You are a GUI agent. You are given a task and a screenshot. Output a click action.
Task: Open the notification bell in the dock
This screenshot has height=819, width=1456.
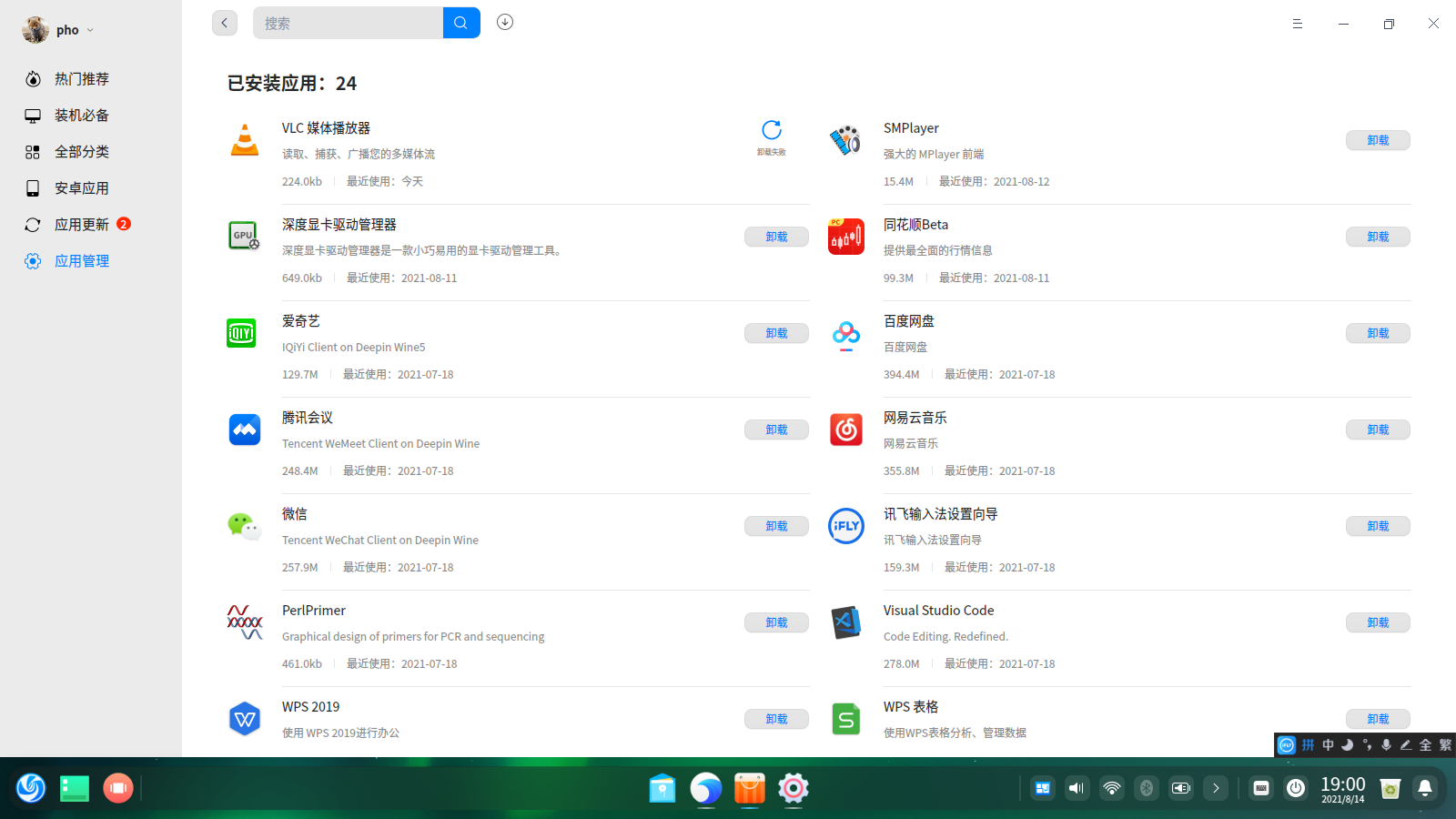click(x=1425, y=788)
